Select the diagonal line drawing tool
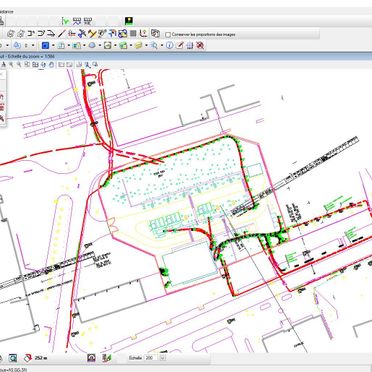This screenshot has width=372, height=372. pyautogui.click(x=61, y=34)
